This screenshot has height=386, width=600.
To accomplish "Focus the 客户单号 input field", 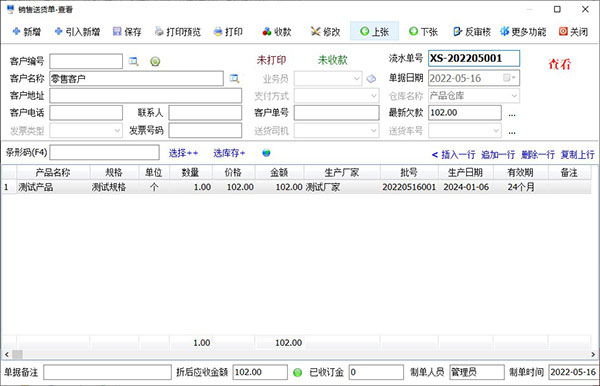I will [x=336, y=113].
